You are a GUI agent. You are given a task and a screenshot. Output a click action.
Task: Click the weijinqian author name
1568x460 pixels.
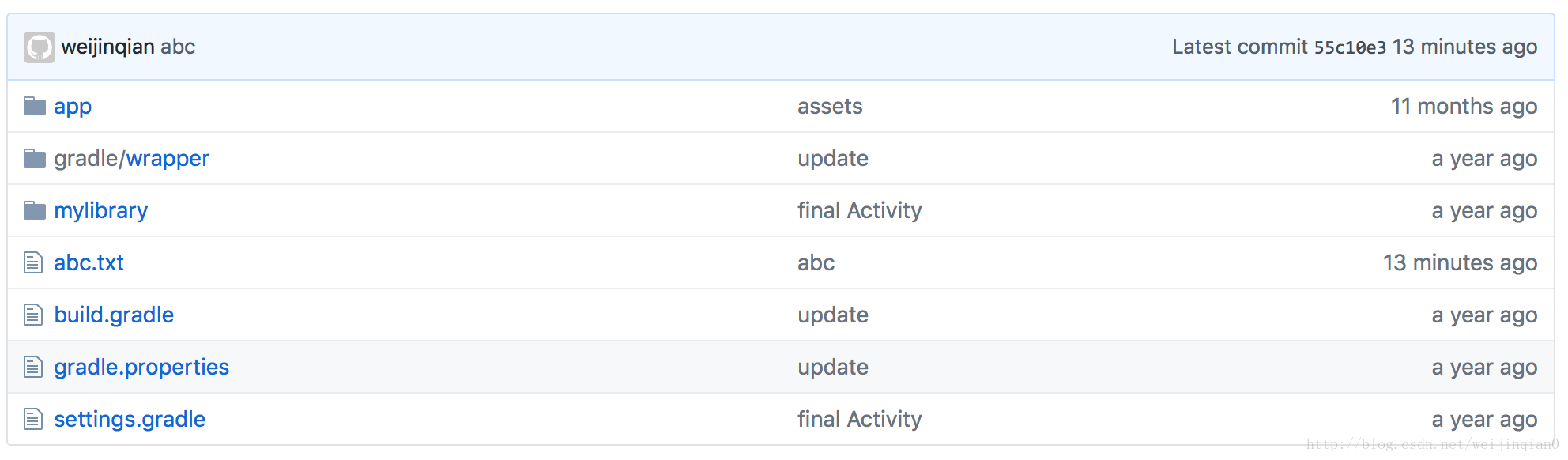(x=107, y=47)
